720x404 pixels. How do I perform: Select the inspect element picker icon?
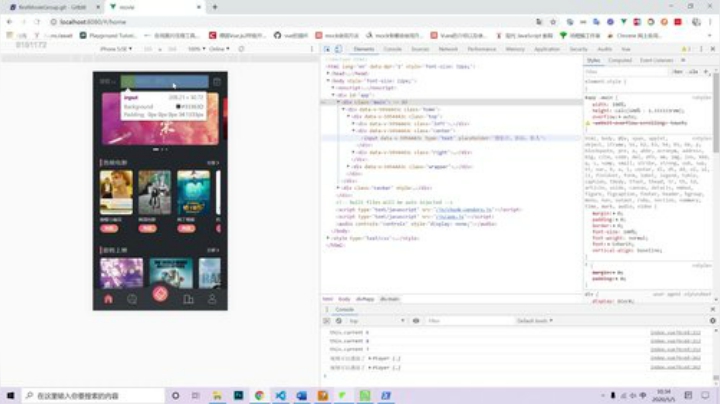click(x=327, y=49)
